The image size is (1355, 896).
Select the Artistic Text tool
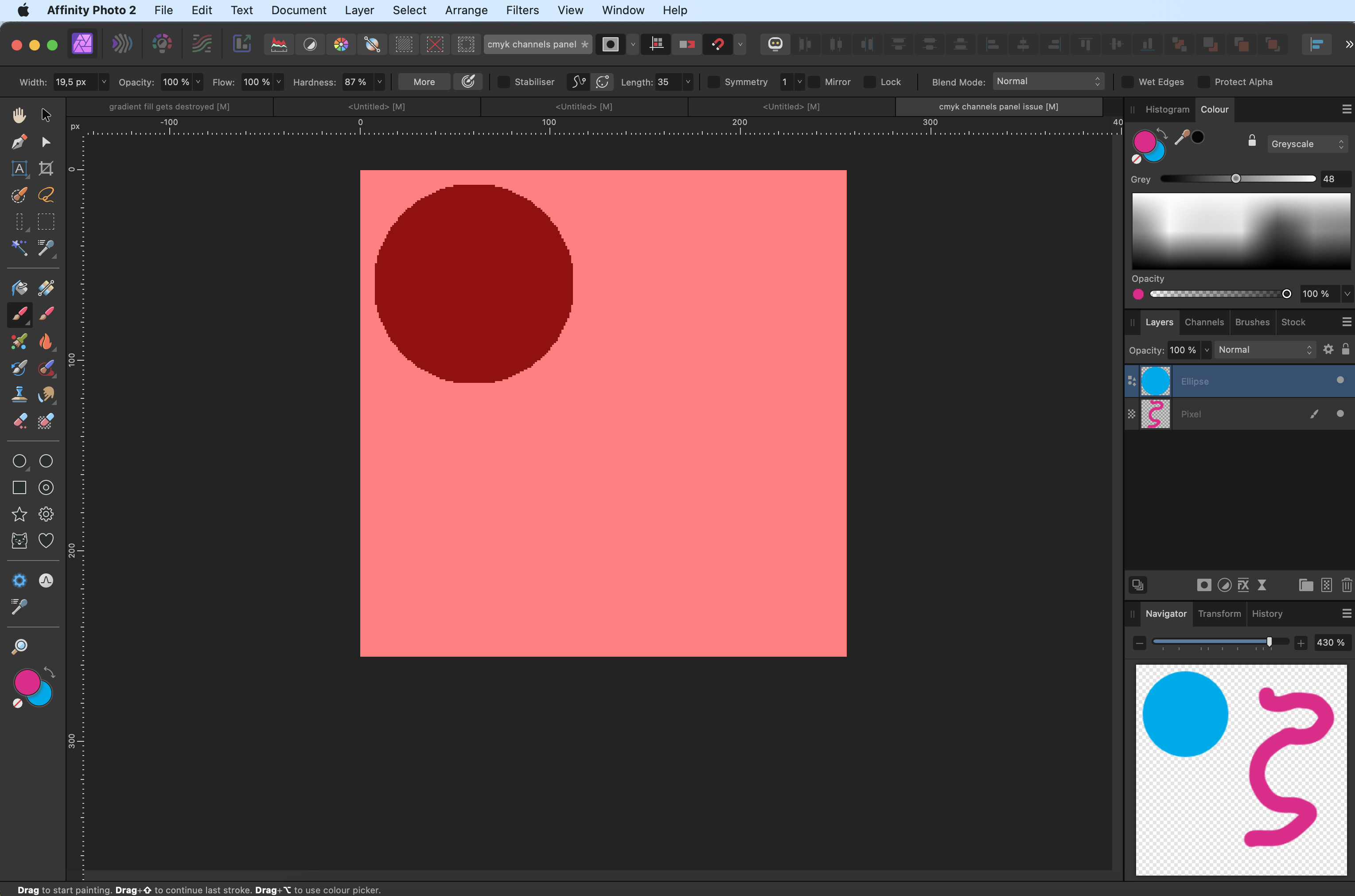19,168
